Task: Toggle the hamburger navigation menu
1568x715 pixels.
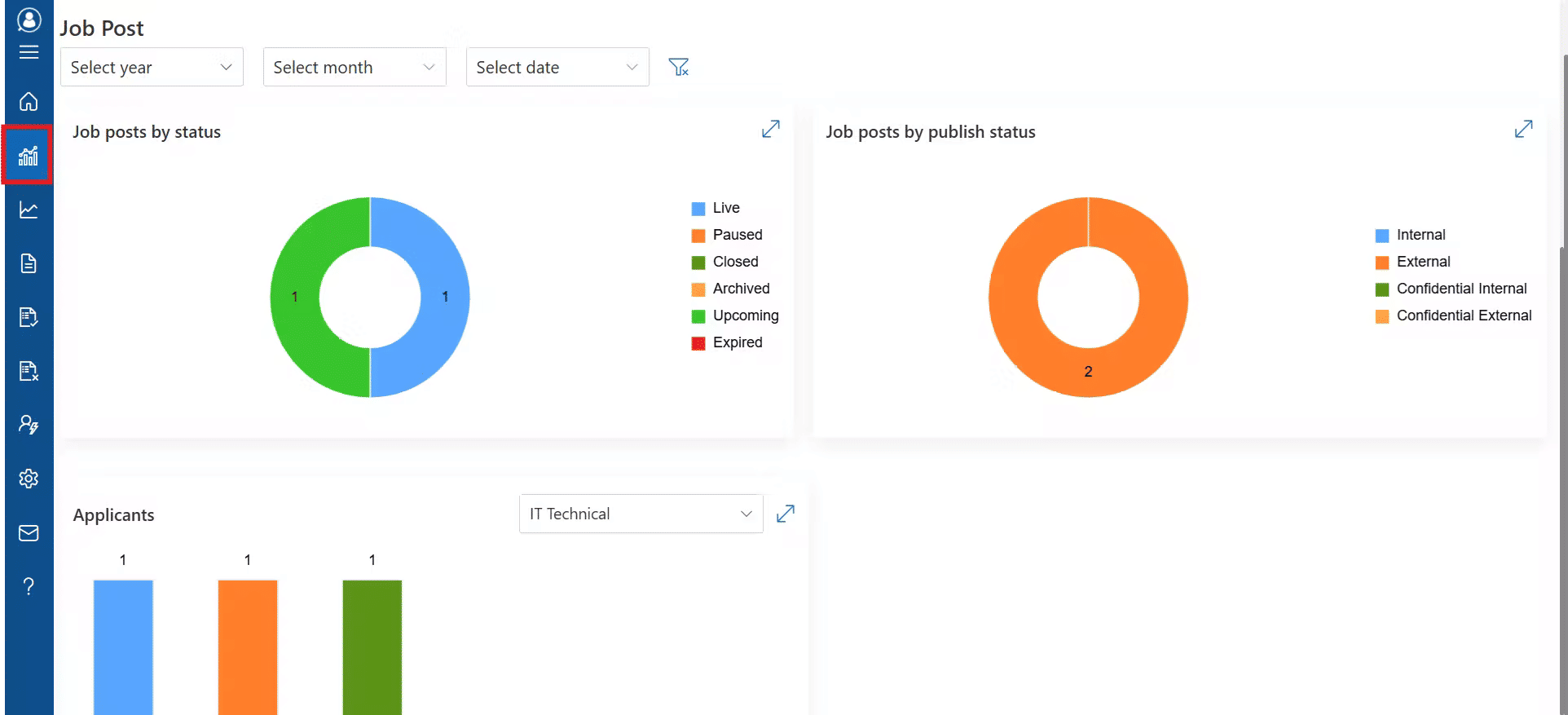Action: coord(29,52)
